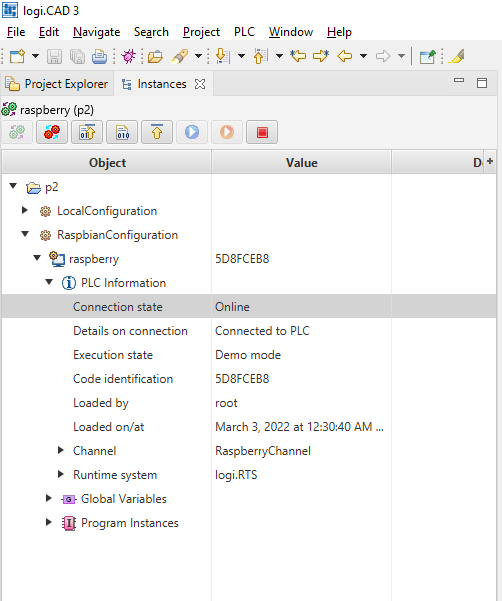This screenshot has height=601, width=502.
Task: Open the File menu
Action: 16,32
